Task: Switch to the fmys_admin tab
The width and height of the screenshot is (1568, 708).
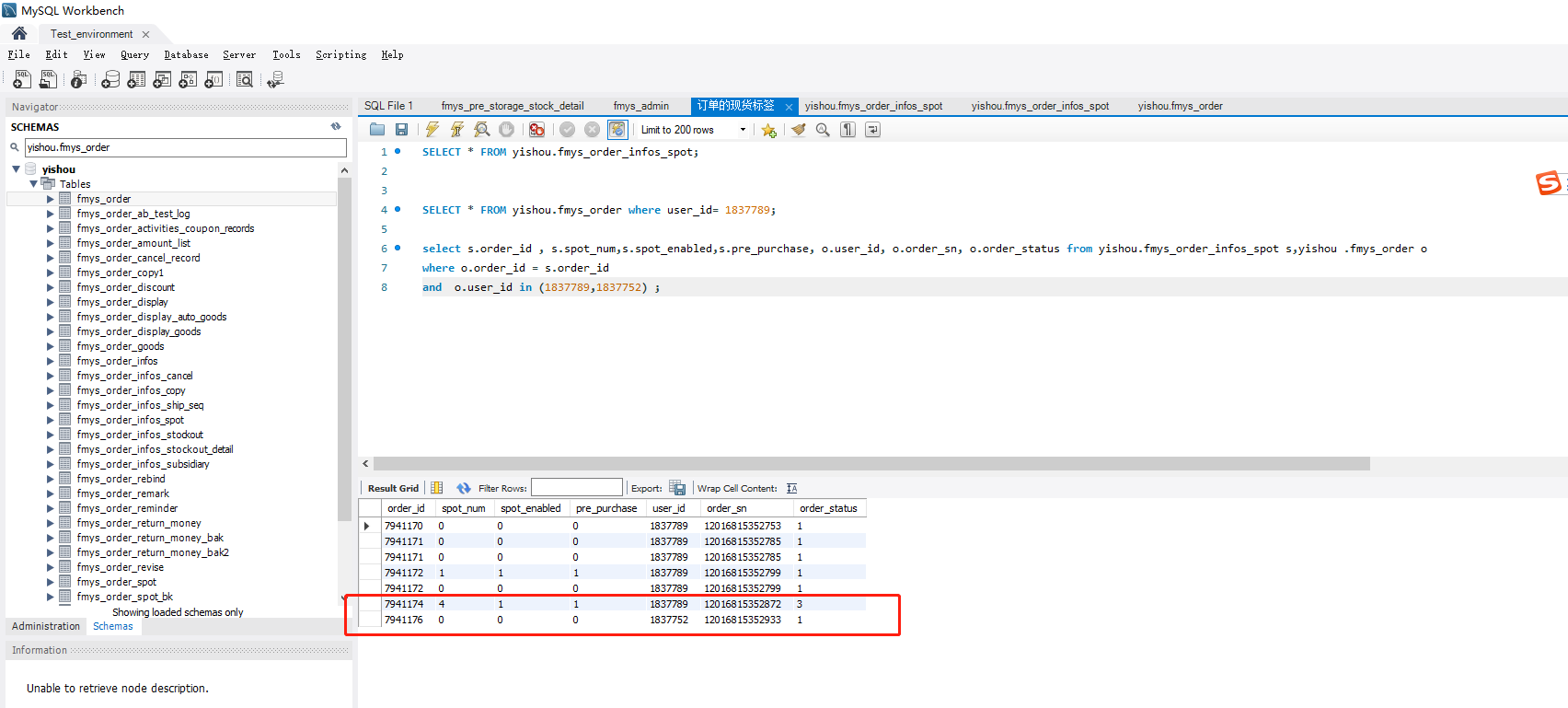Action: pyautogui.click(x=641, y=106)
